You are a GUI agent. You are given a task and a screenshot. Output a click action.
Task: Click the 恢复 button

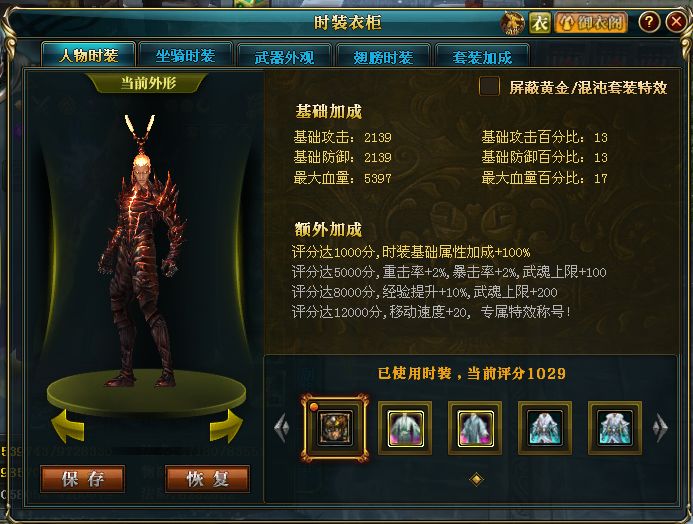207,478
